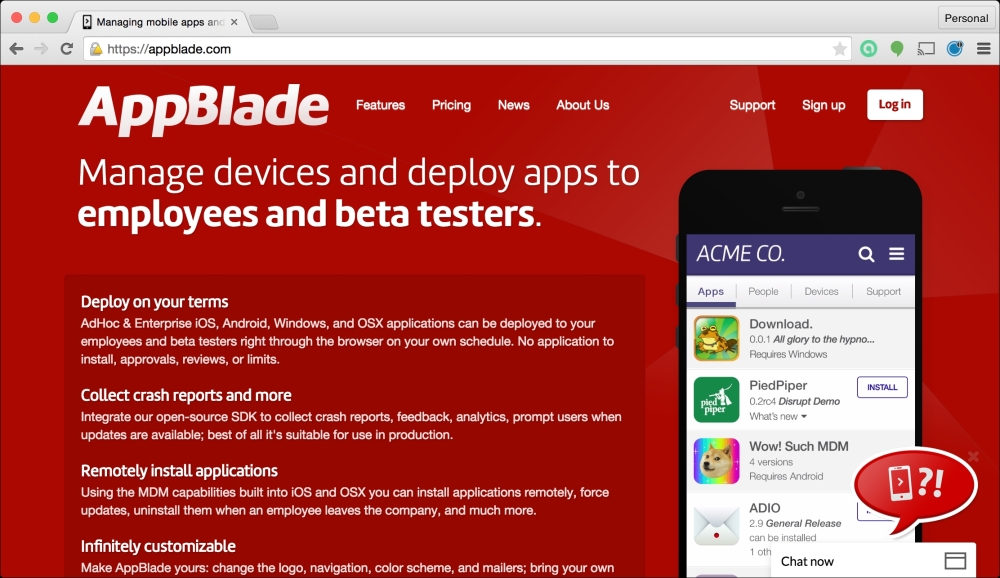Click the 'Download.' app name

pos(781,324)
